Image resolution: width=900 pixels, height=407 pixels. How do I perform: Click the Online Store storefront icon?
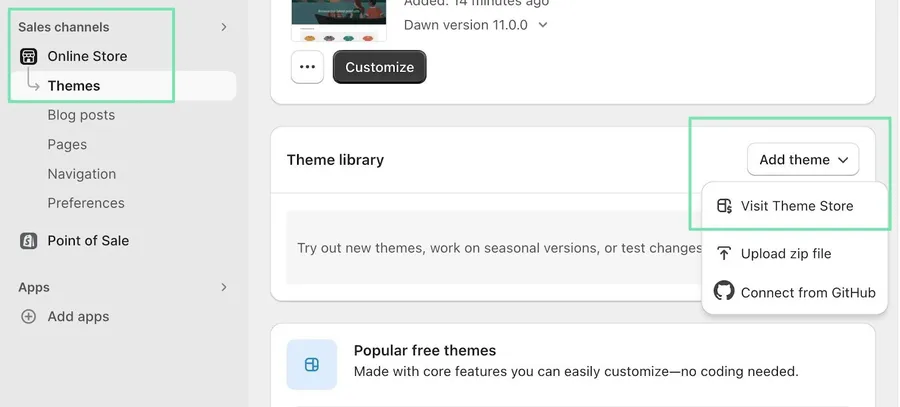[x=28, y=56]
